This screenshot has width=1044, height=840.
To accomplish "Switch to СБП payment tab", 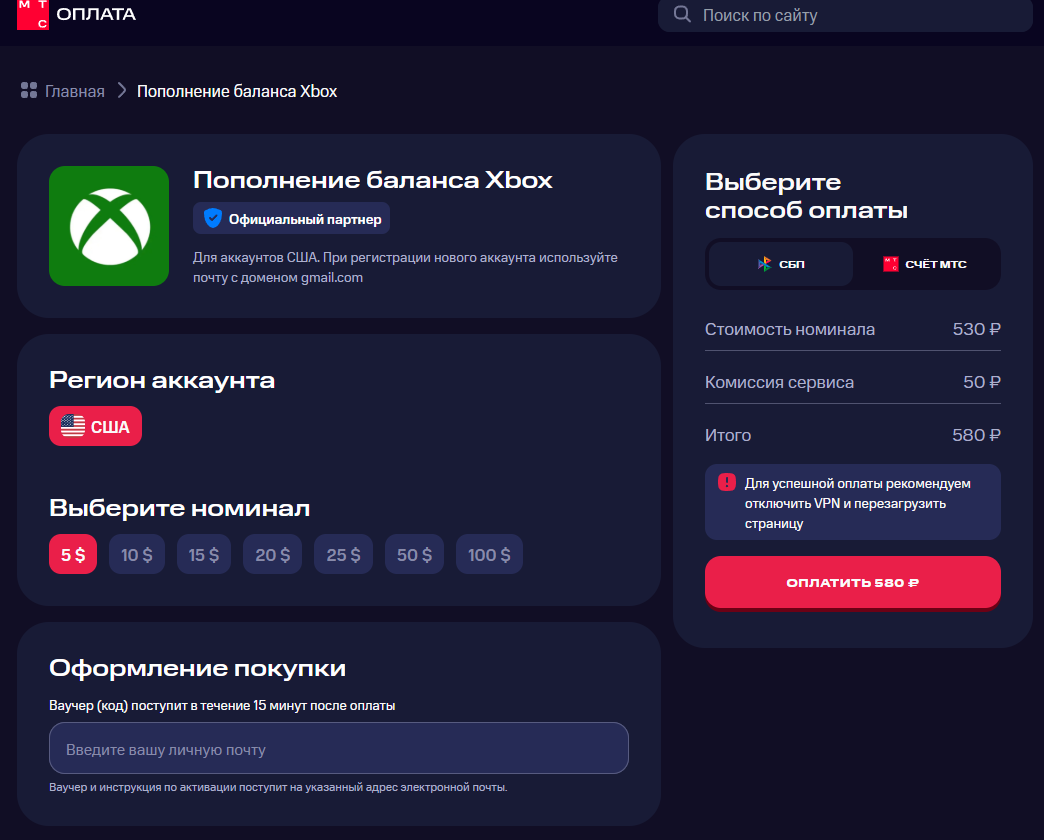I will [780, 264].
